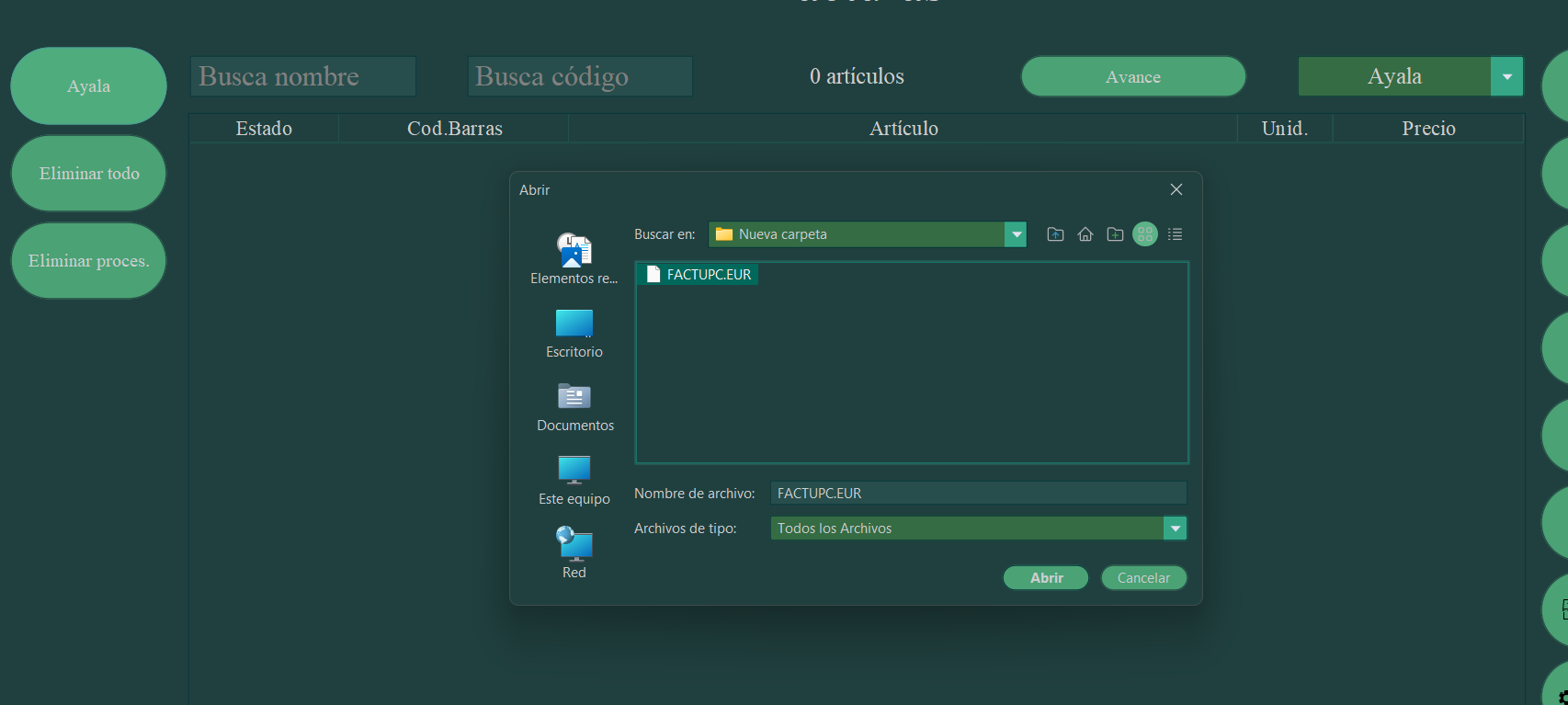
Task: Cancel the Abrir dialog
Action: point(1143,577)
